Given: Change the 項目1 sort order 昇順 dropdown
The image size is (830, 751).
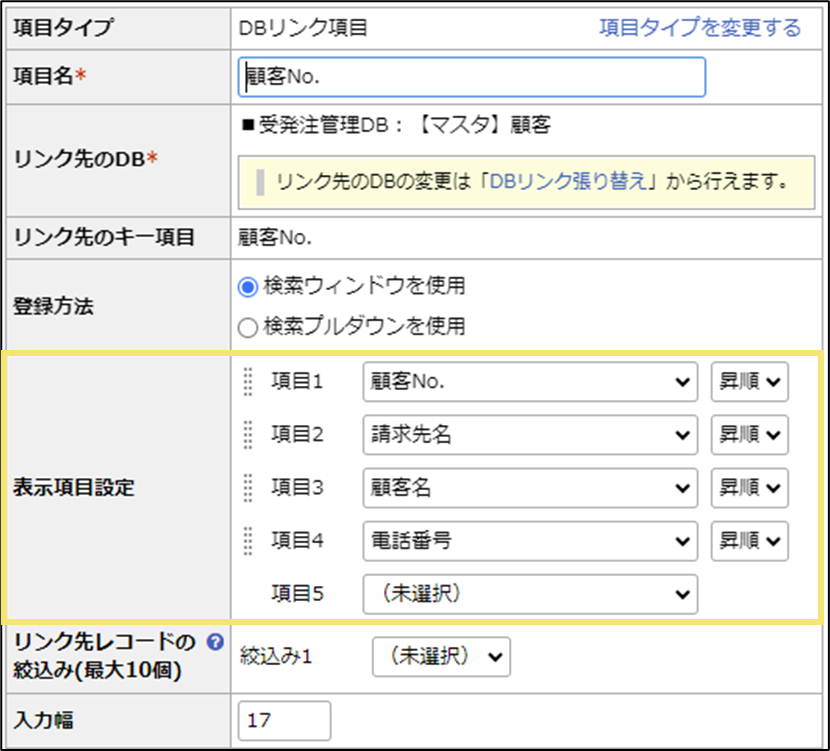Looking at the screenshot, I should tap(749, 382).
